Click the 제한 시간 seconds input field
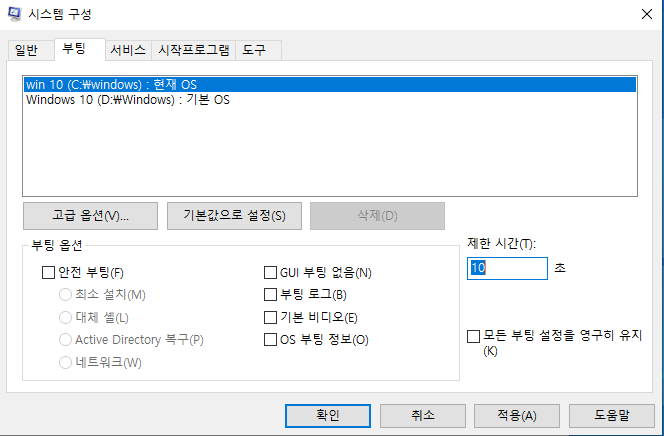 point(507,268)
